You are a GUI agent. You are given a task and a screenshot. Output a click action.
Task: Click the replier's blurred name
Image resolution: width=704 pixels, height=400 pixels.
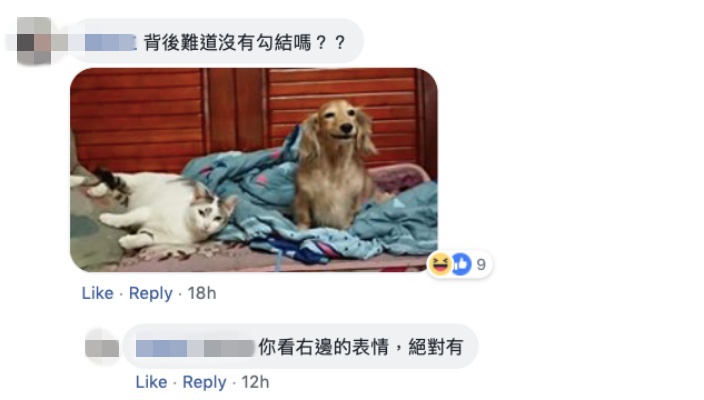coord(195,348)
